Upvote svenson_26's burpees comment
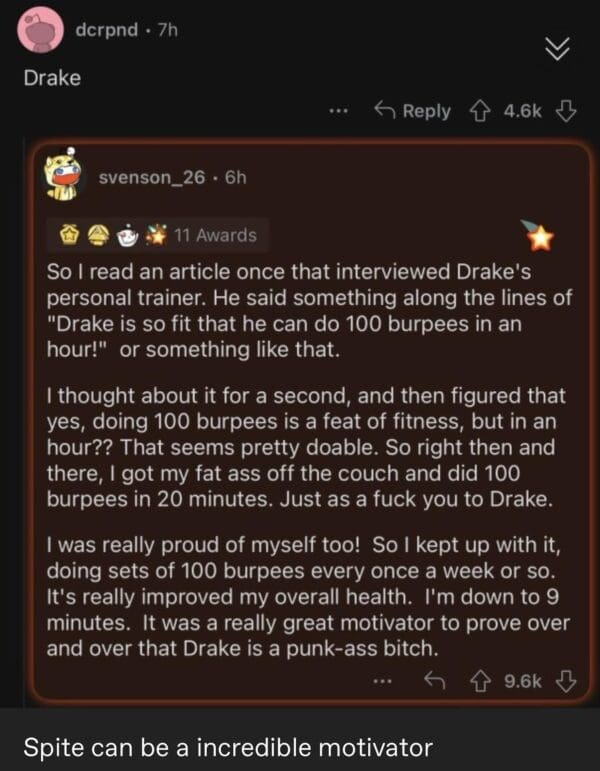 click(488, 681)
